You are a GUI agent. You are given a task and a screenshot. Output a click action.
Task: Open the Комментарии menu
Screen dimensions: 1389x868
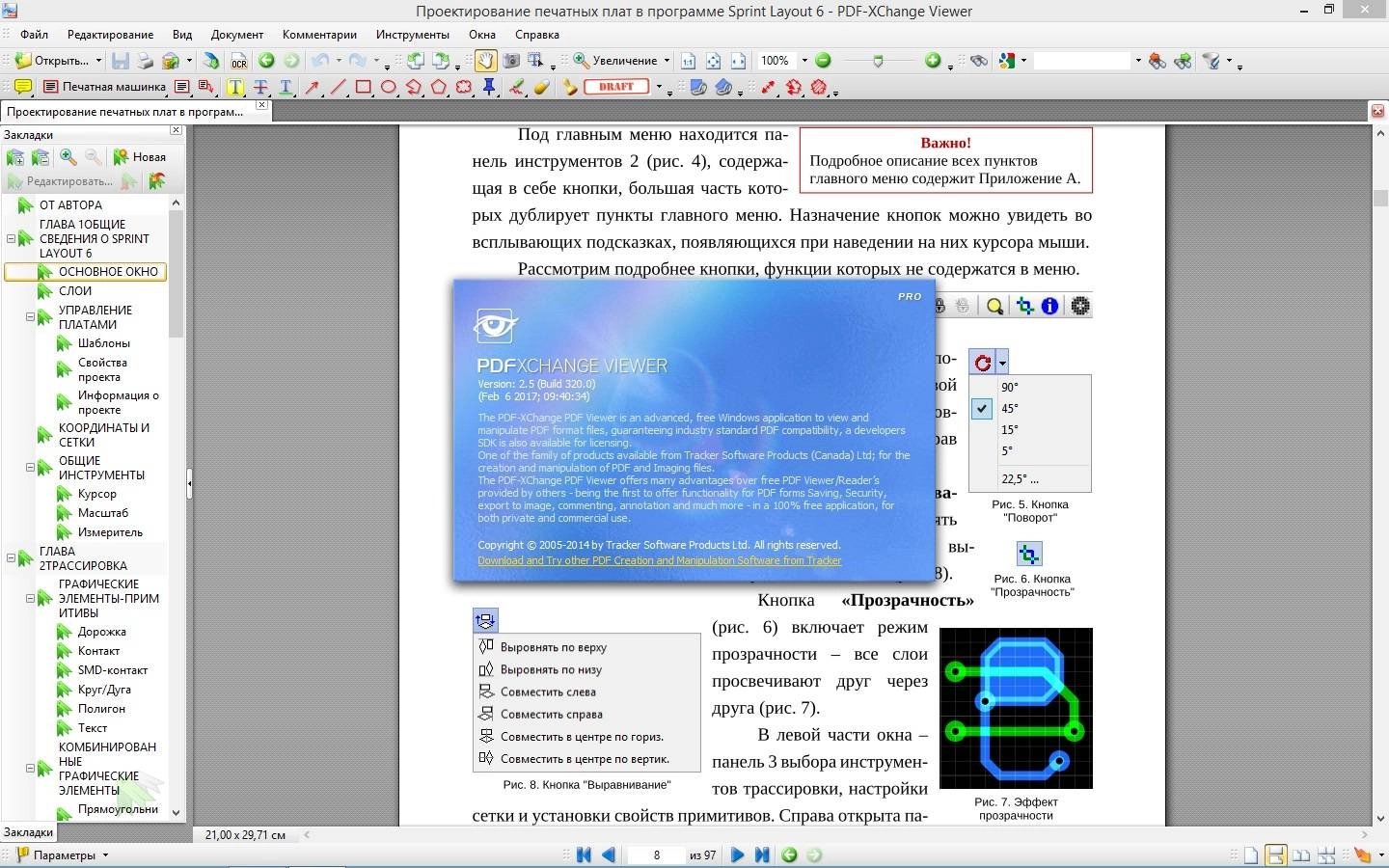click(319, 34)
